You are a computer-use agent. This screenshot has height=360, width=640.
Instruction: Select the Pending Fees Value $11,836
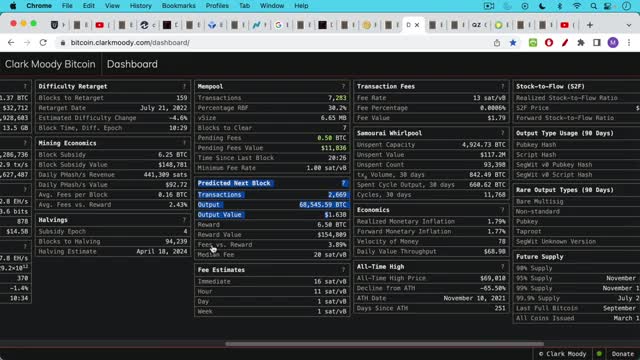(x=333, y=148)
